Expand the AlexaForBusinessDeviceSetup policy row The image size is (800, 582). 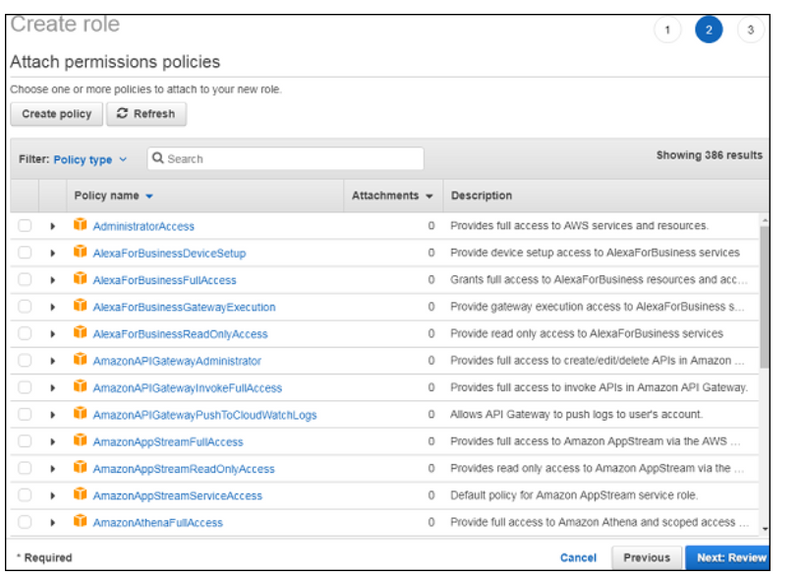53,253
